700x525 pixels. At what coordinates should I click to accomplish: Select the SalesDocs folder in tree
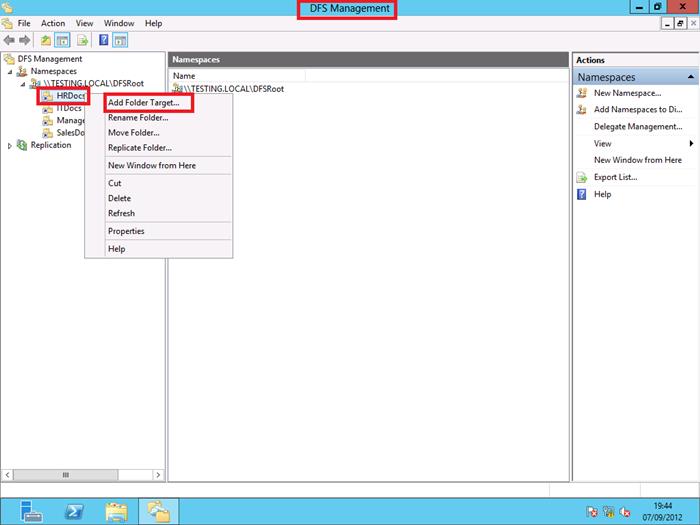point(71,133)
